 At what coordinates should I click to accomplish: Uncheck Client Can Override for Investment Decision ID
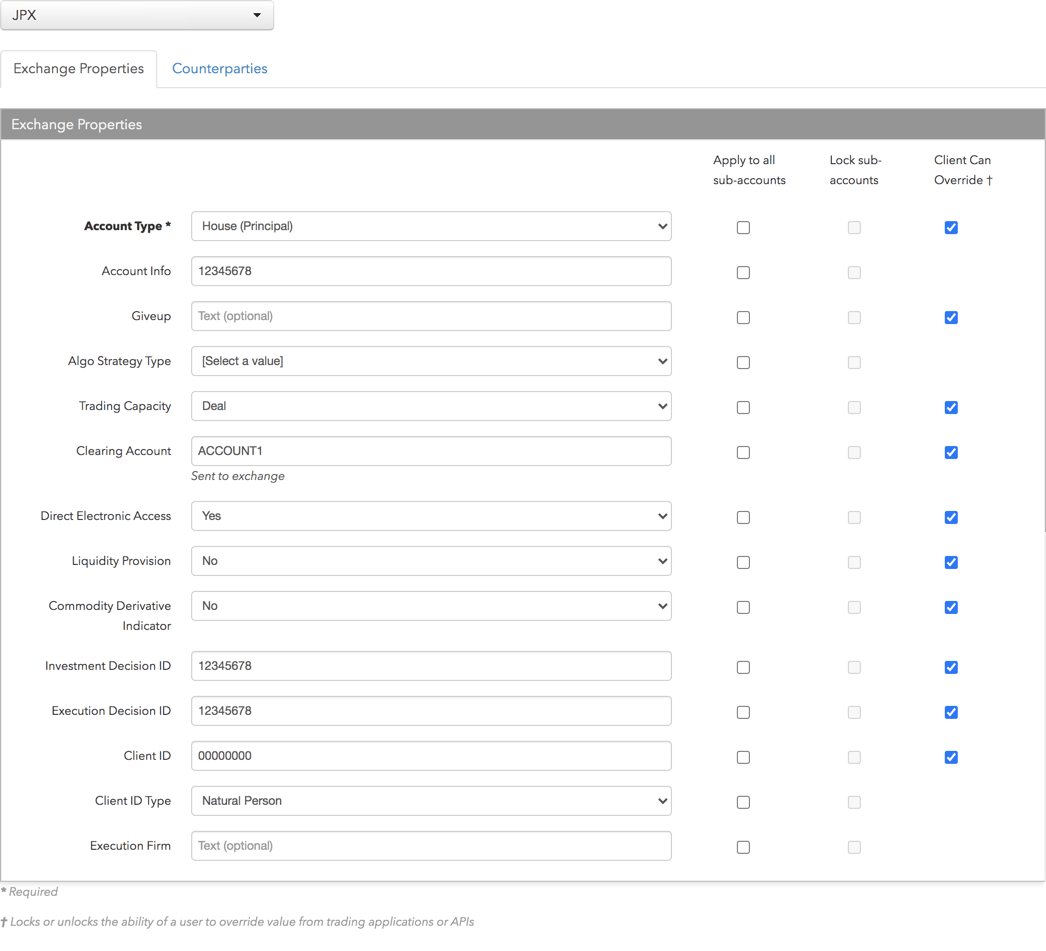[x=951, y=668]
